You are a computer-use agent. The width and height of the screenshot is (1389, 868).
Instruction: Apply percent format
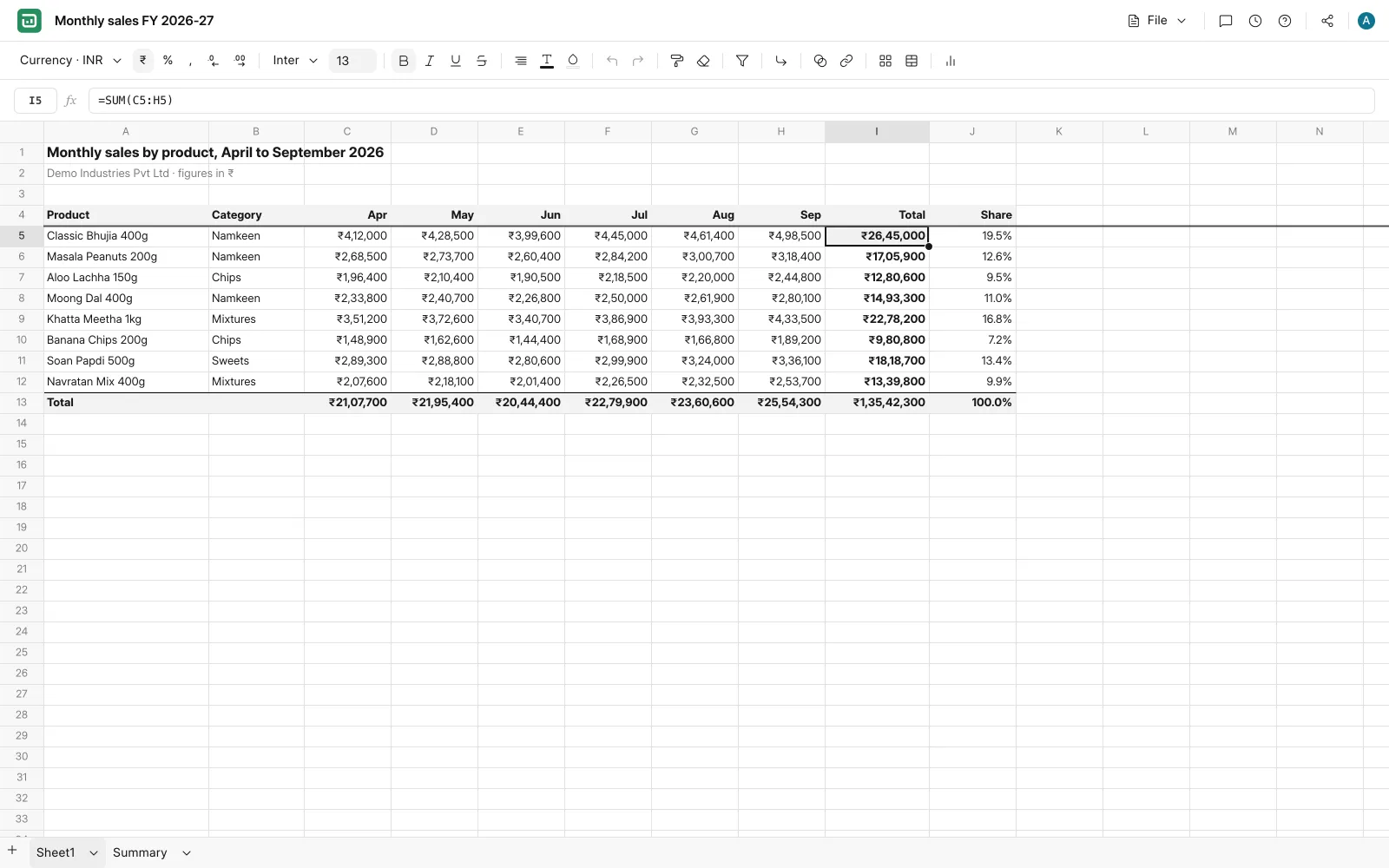(168, 61)
